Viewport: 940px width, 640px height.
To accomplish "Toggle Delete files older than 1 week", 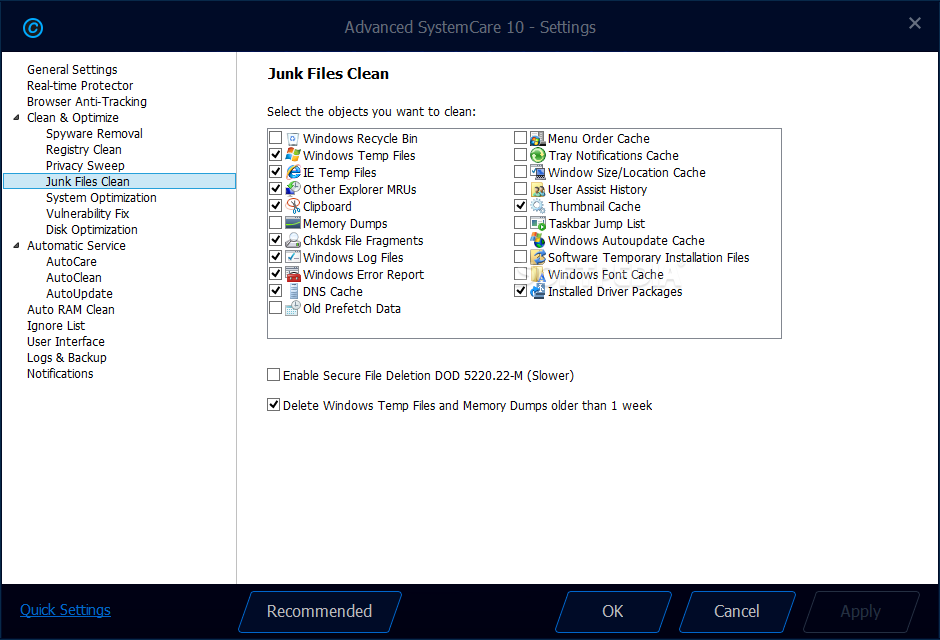I will 273,405.
